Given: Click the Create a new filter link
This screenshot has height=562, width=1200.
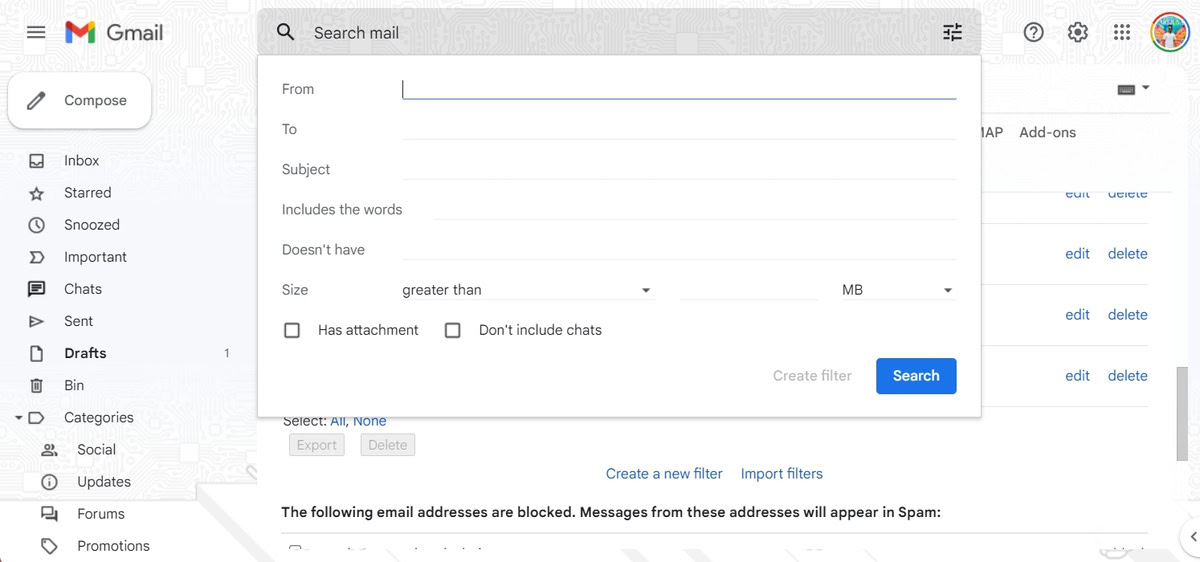Looking at the screenshot, I should (664, 473).
